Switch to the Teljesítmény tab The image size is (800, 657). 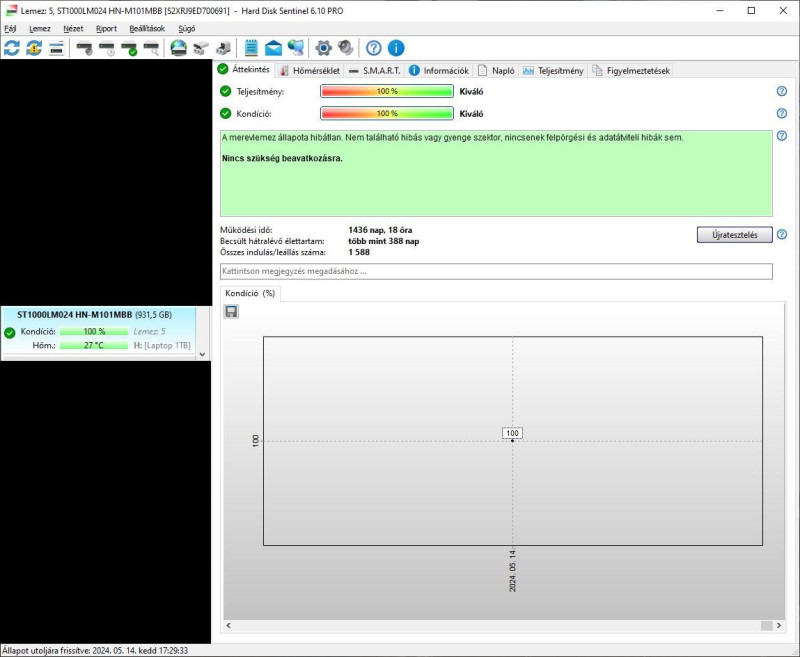point(553,70)
